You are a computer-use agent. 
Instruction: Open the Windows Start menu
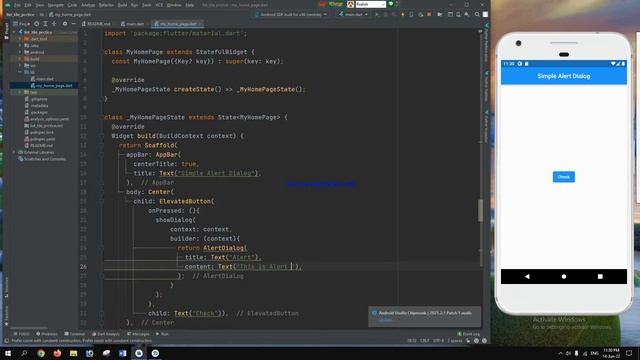[8, 353]
